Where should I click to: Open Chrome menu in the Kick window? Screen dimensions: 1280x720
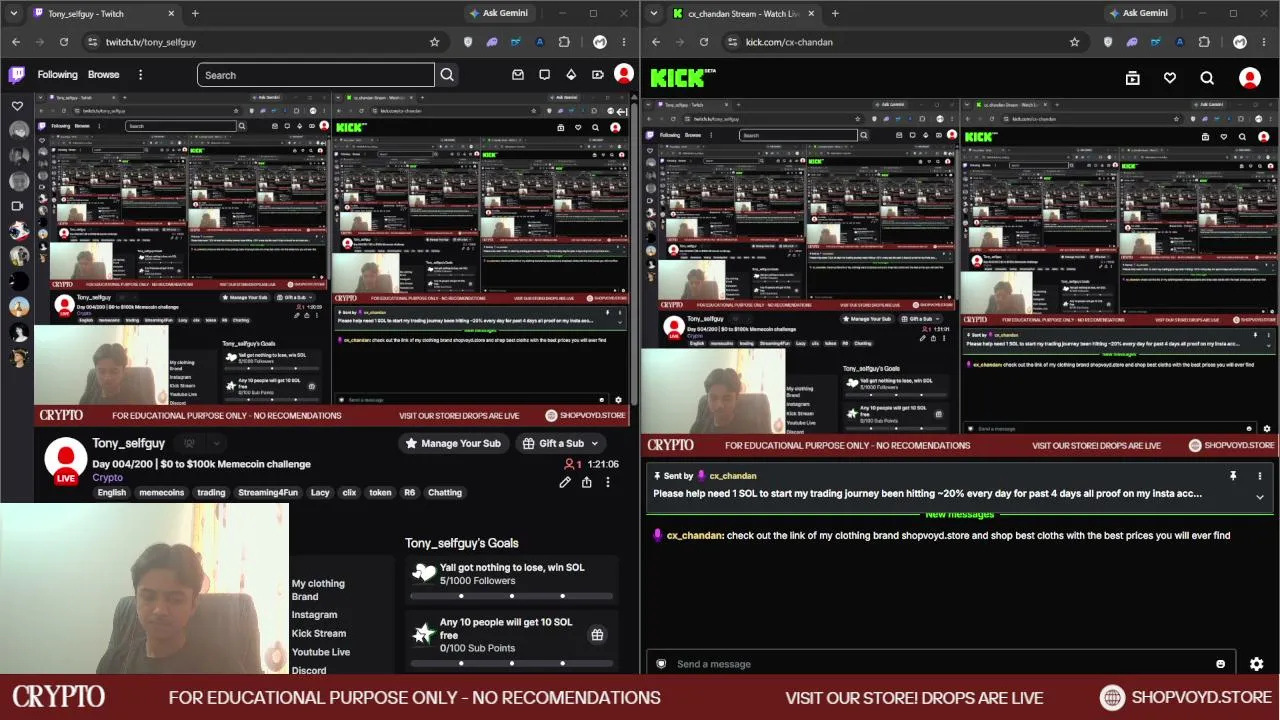pyautogui.click(x=1264, y=42)
